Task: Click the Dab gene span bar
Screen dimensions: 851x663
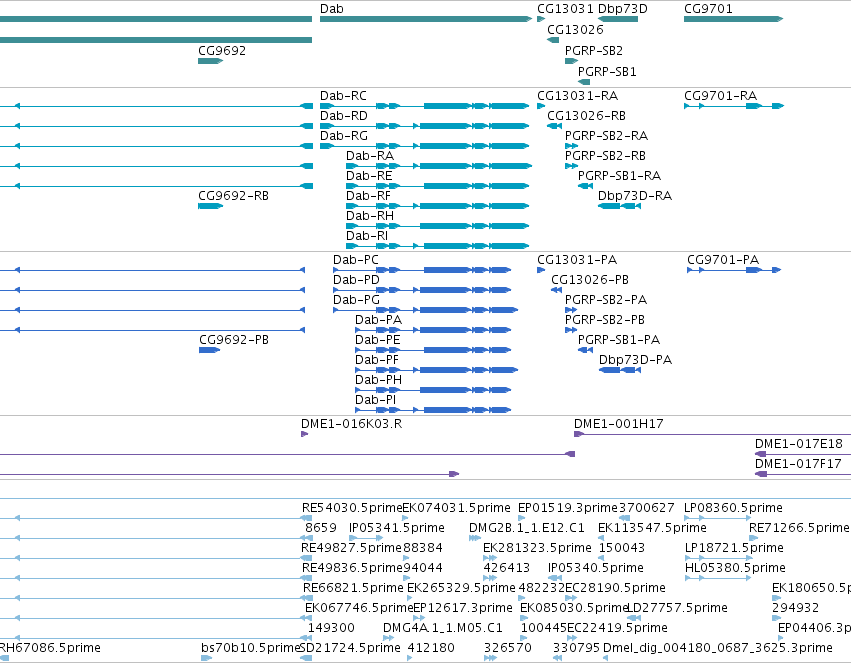Action: (x=426, y=19)
